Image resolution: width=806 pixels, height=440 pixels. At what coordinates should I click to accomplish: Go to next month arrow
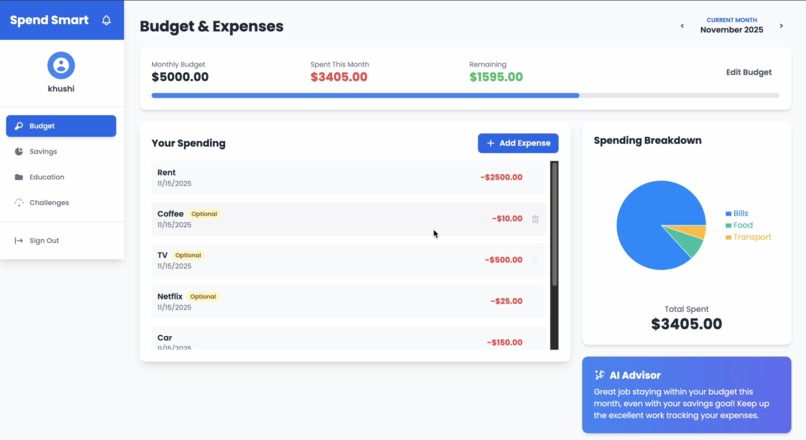click(781, 26)
